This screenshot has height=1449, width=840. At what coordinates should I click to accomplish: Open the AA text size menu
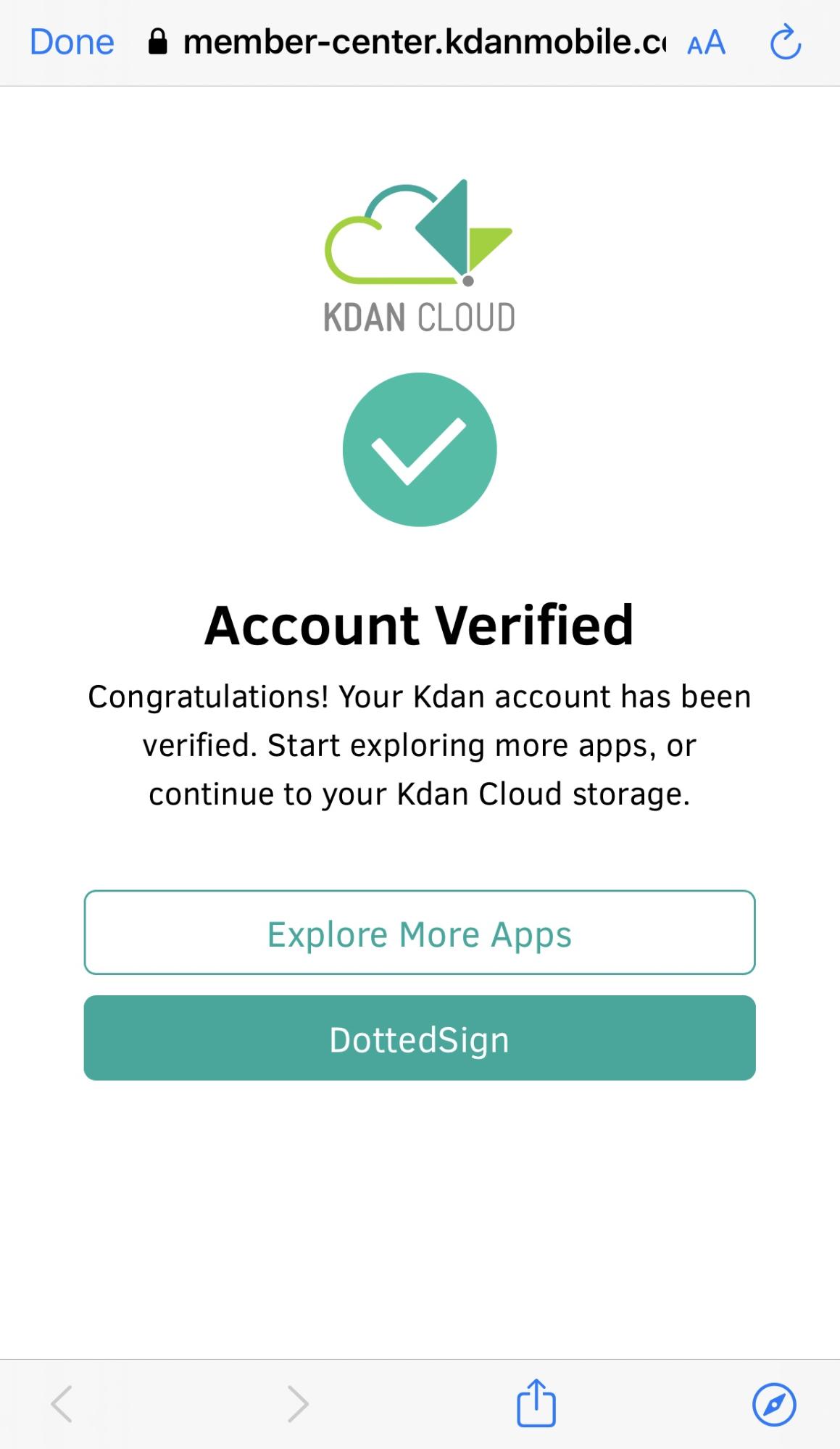point(706,43)
